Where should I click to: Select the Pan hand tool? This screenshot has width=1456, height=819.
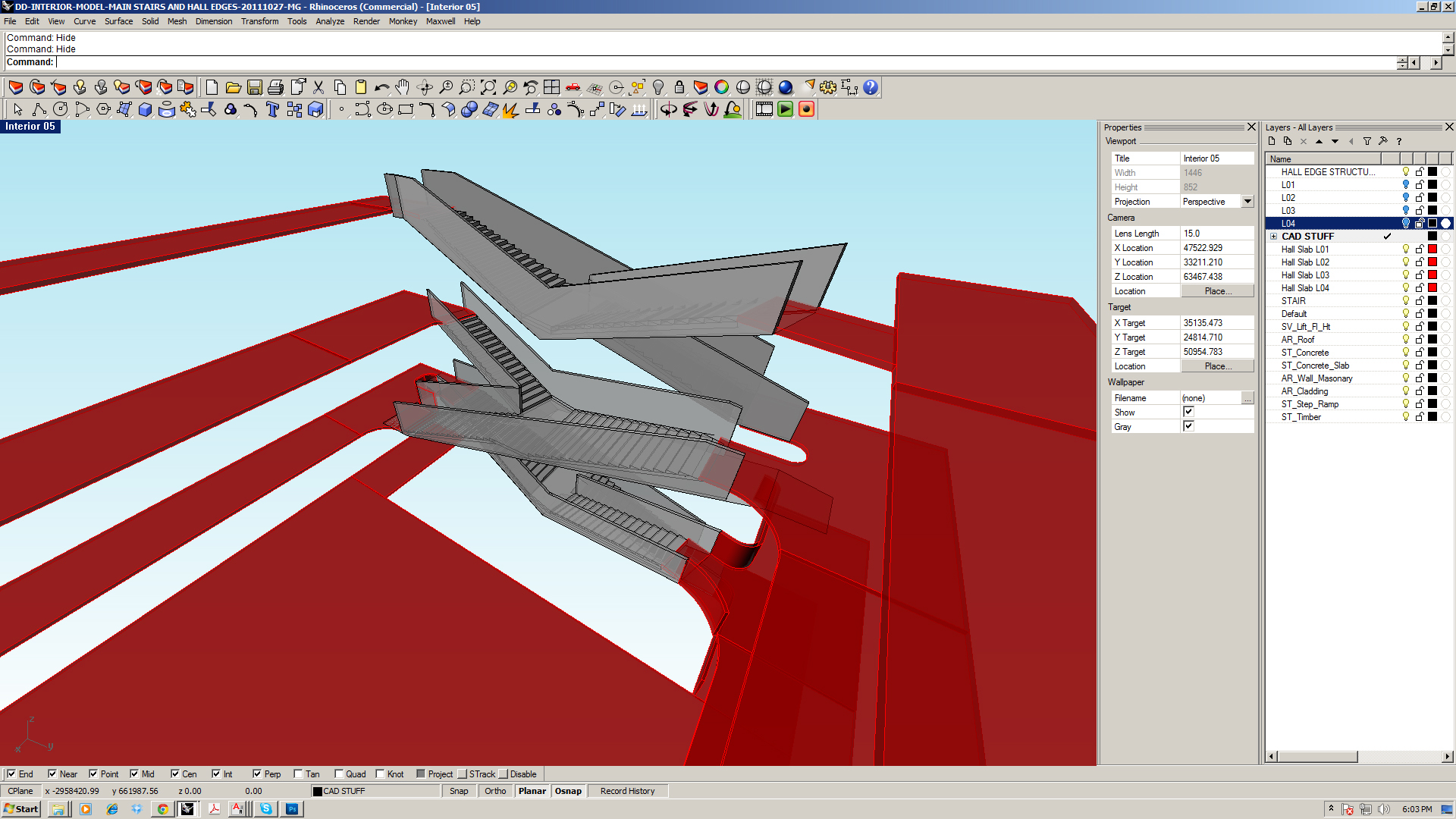[403, 87]
